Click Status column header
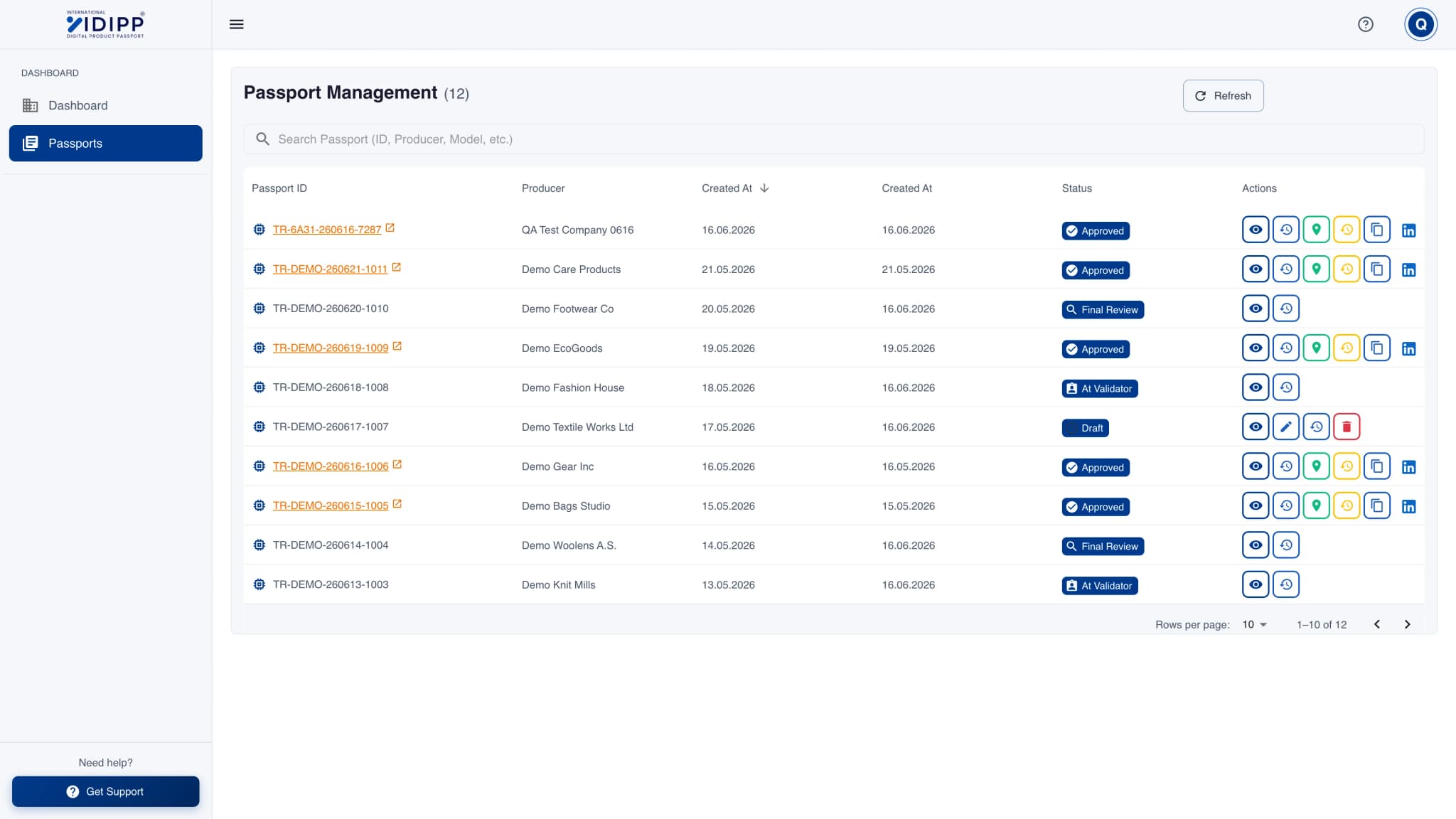 [x=1076, y=188]
